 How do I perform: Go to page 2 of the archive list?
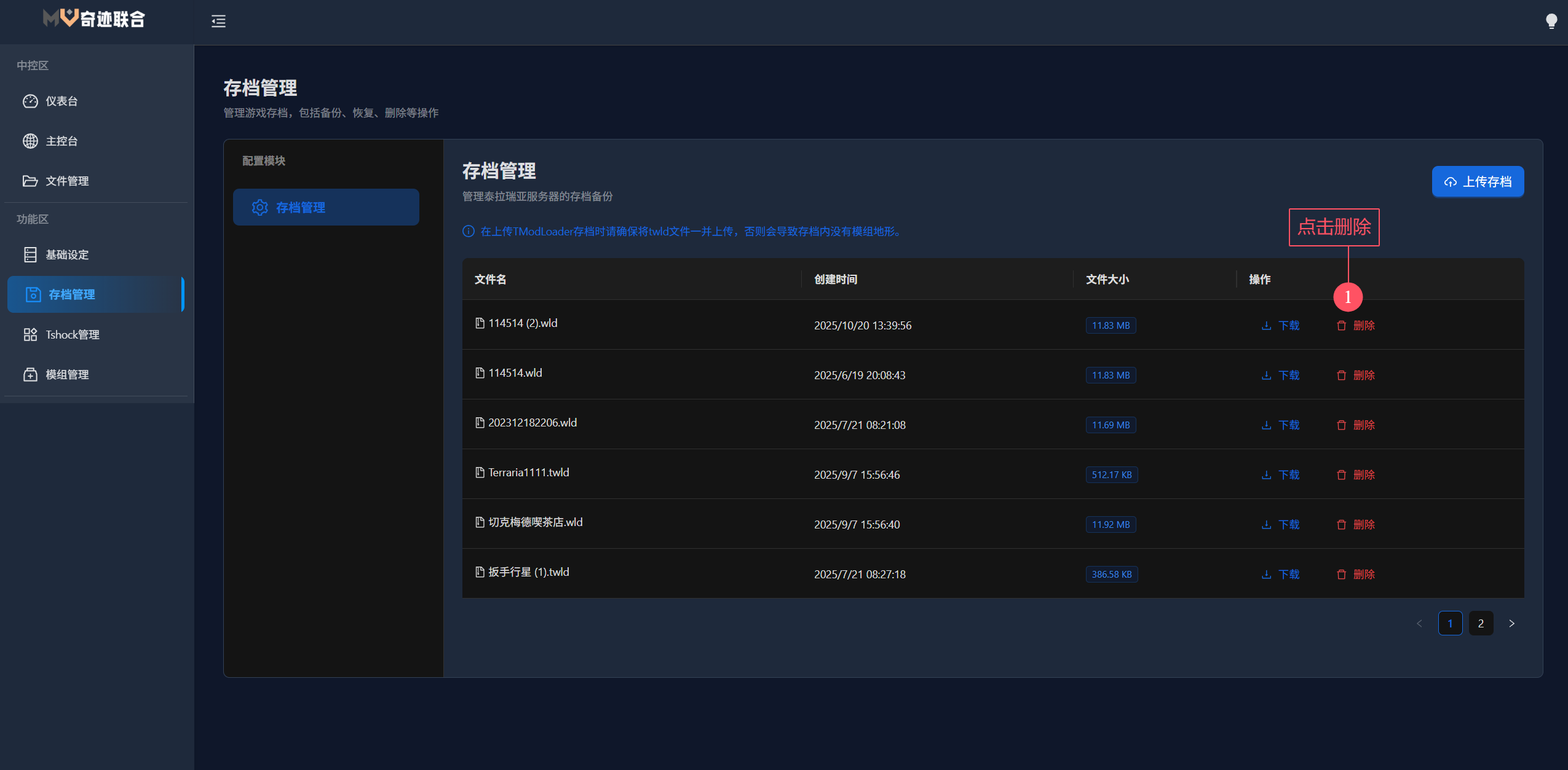1481,623
